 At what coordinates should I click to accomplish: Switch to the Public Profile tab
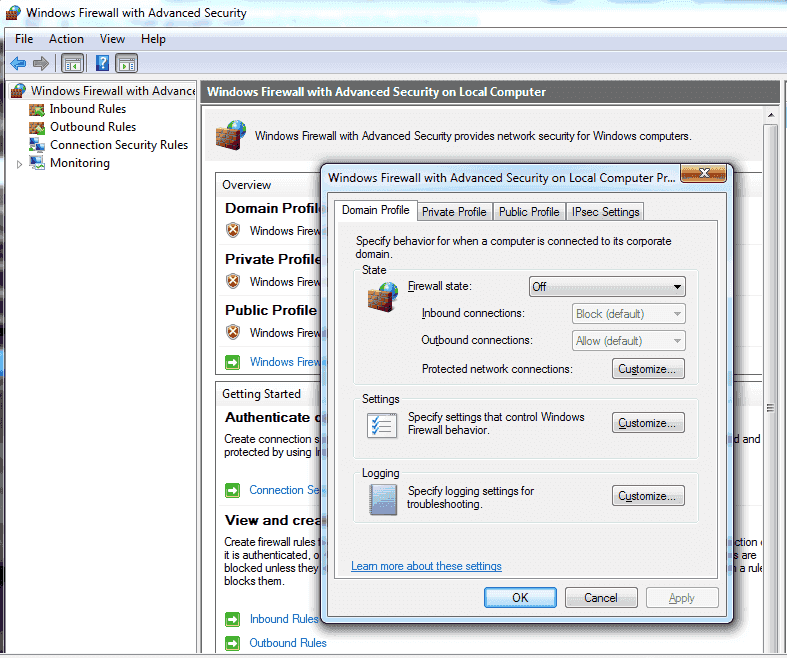click(x=529, y=212)
